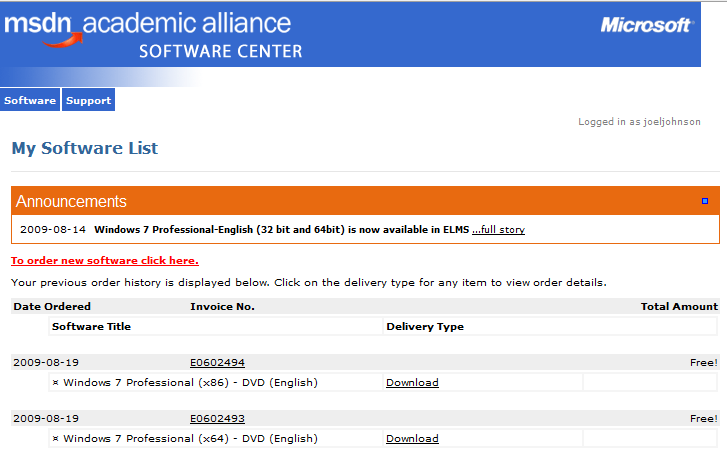Open invoice E0602494
The image size is (727, 465).
tap(217, 363)
